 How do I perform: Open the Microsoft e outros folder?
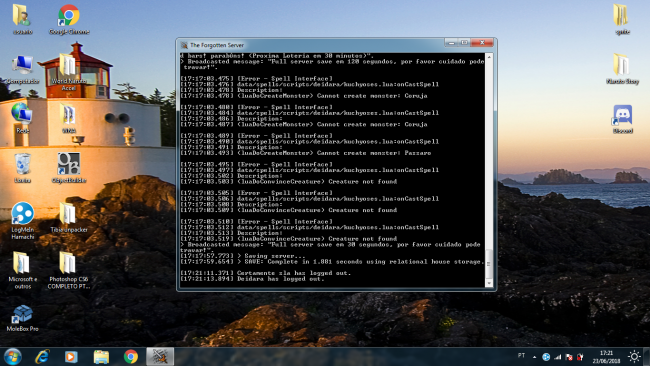pyautogui.click(x=22, y=270)
